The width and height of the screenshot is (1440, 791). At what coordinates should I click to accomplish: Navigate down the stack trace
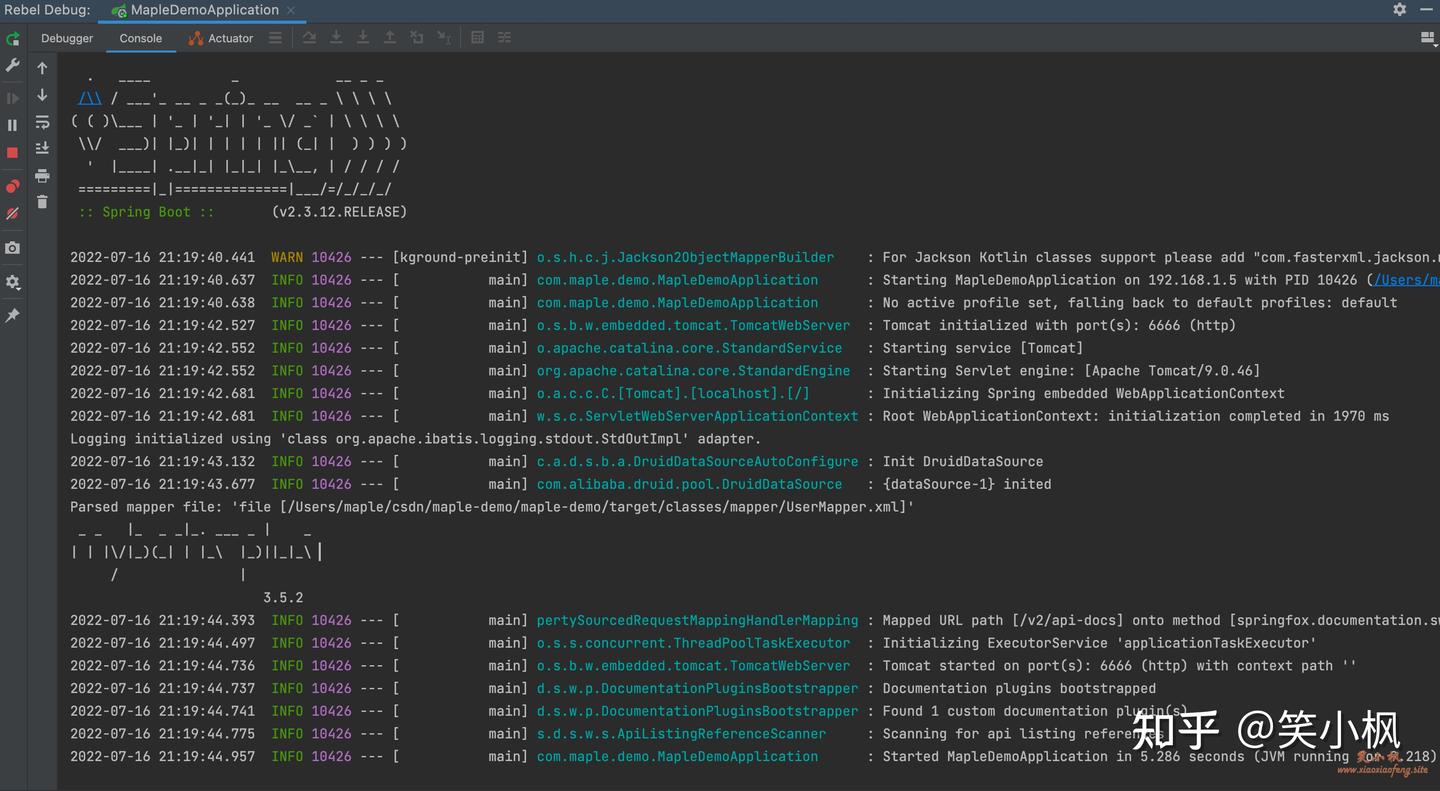(x=42, y=95)
